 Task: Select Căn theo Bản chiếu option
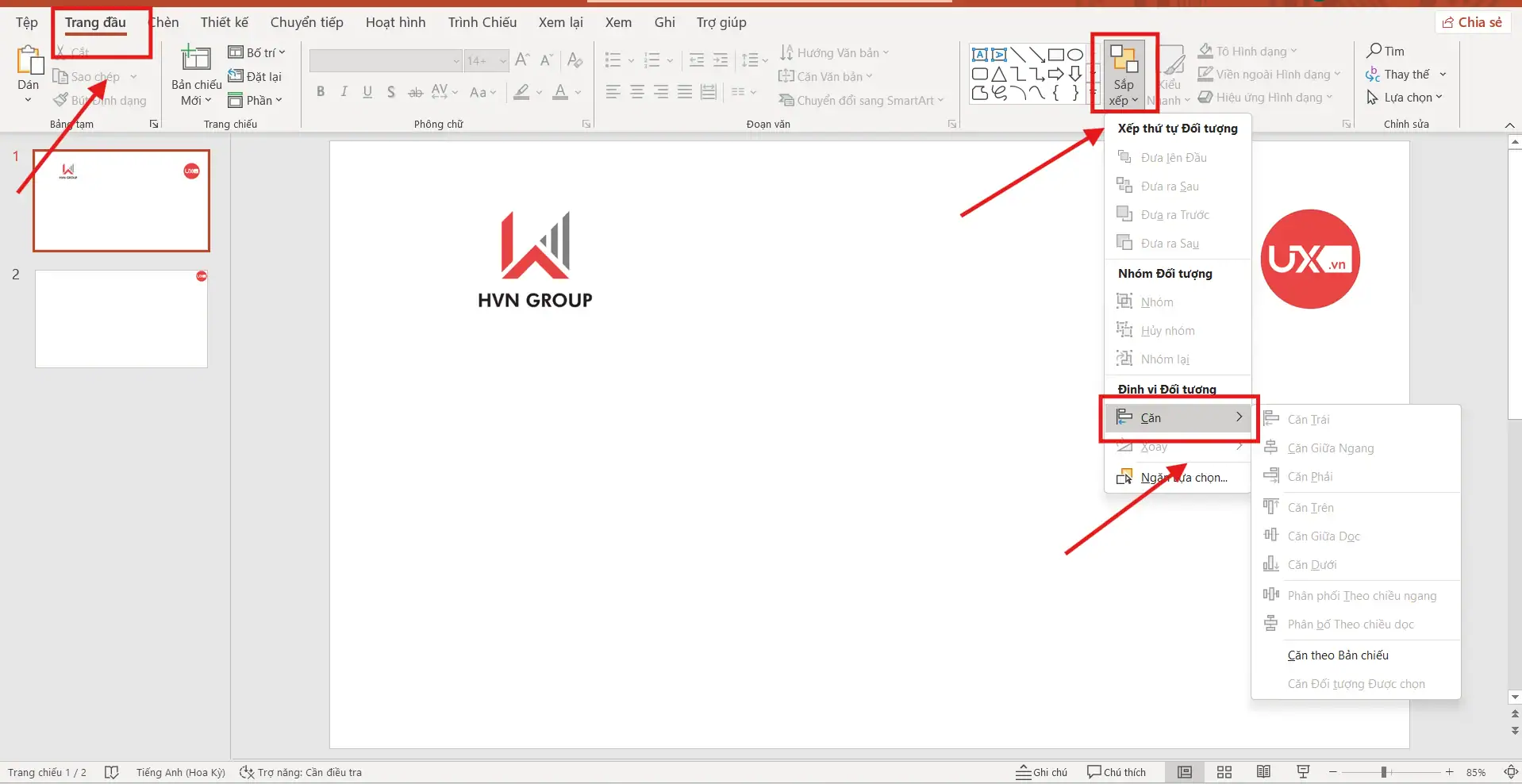1338,655
